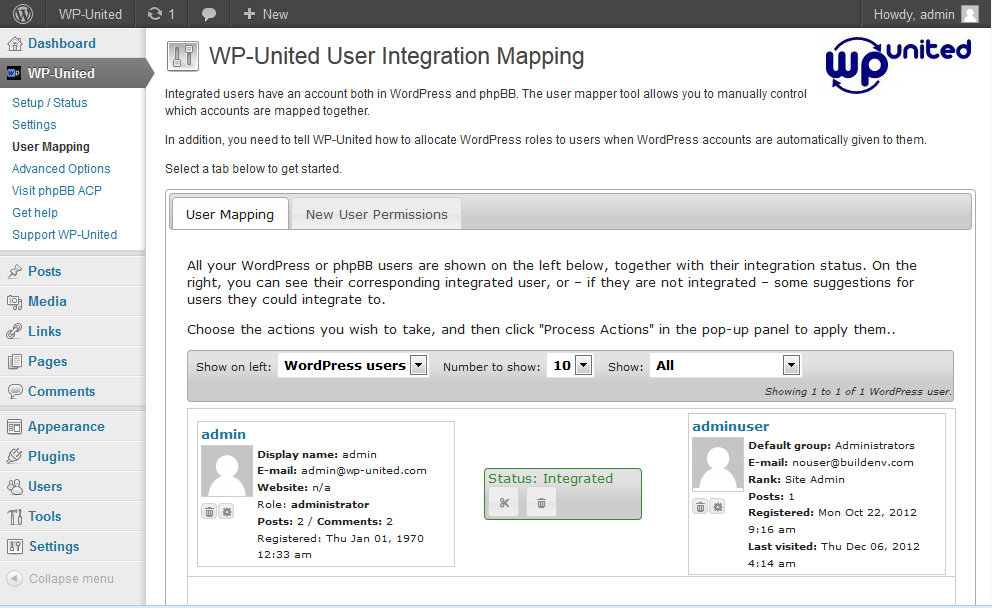Image resolution: width=992 pixels, height=608 pixels.
Task: Click the Status: Integrated label
Action: click(550, 478)
